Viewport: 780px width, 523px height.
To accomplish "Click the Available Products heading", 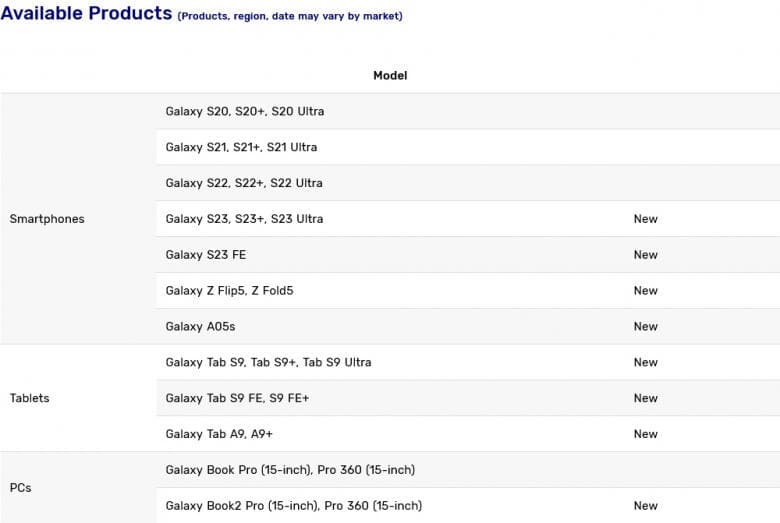I will (x=86, y=14).
